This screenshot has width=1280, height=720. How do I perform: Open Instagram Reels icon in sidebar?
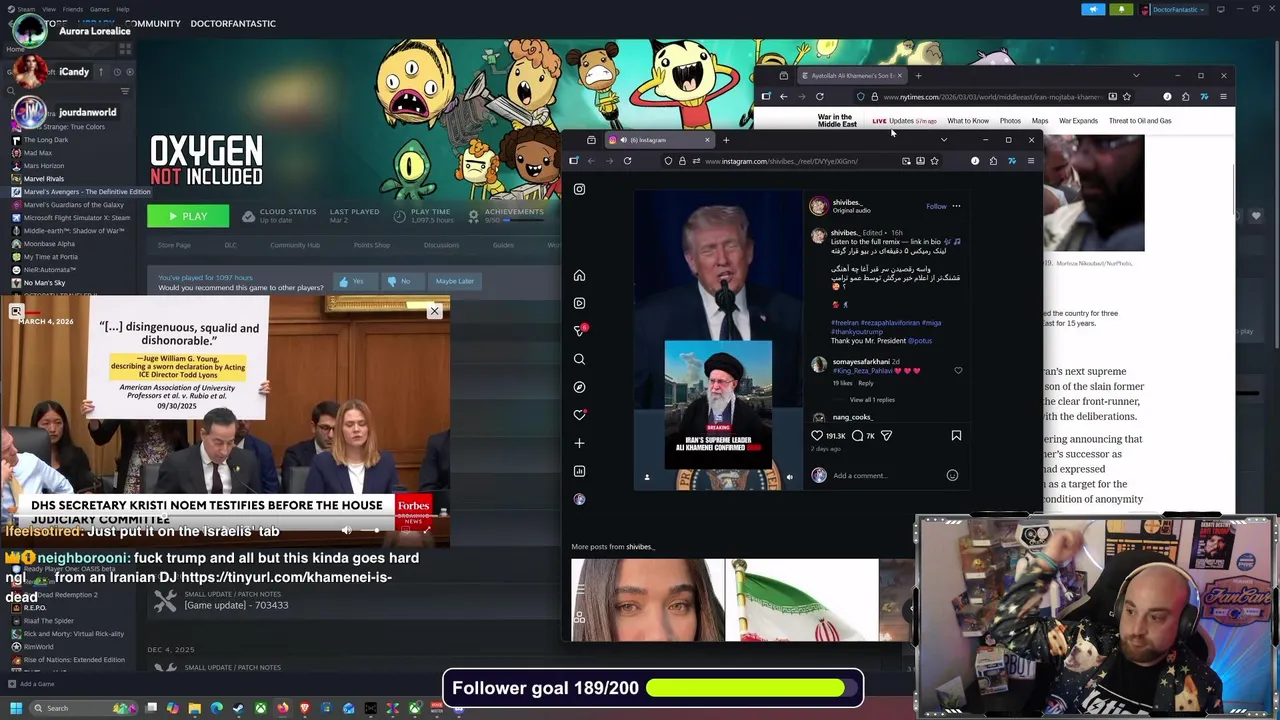tap(579, 303)
